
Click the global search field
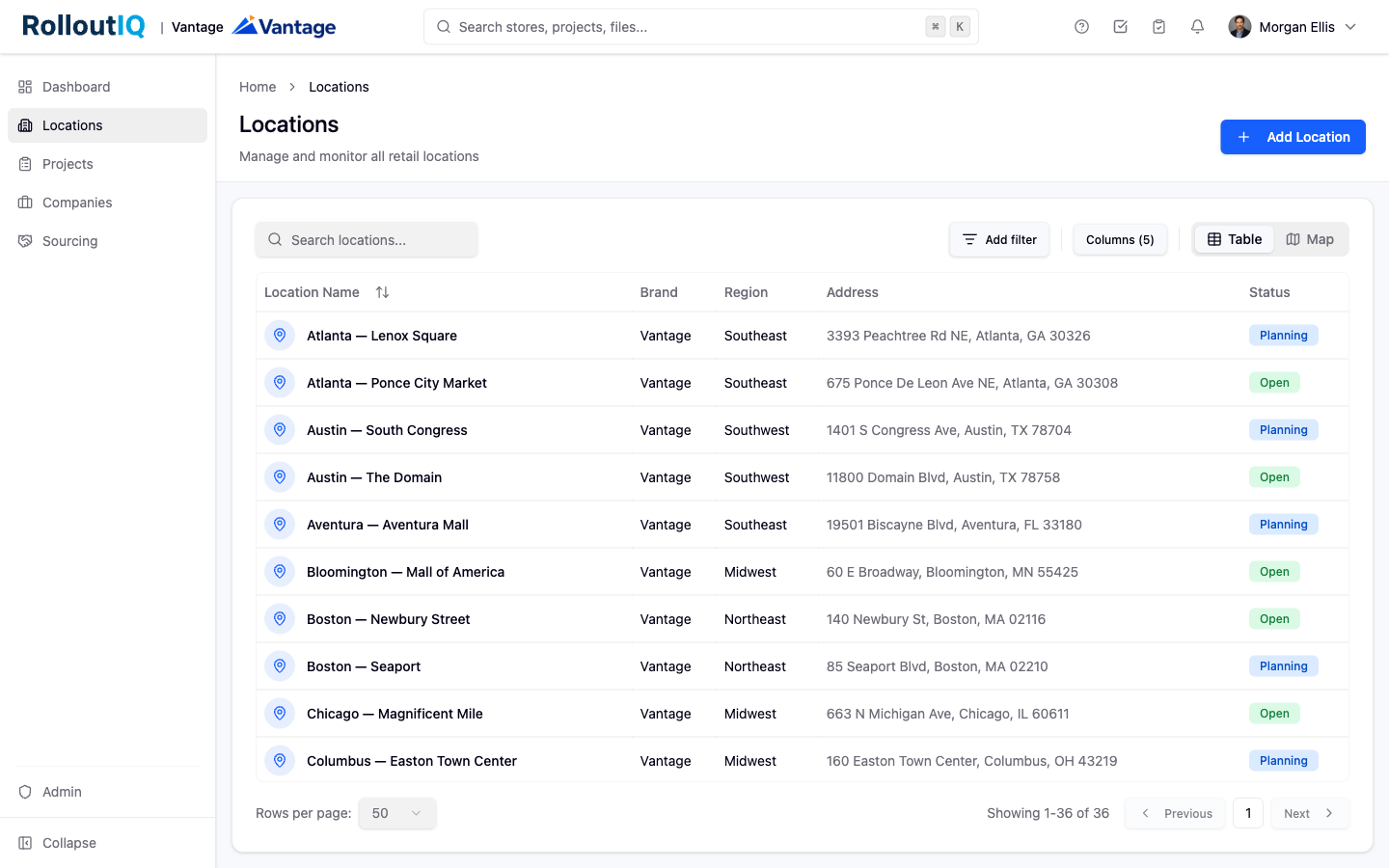701,27
